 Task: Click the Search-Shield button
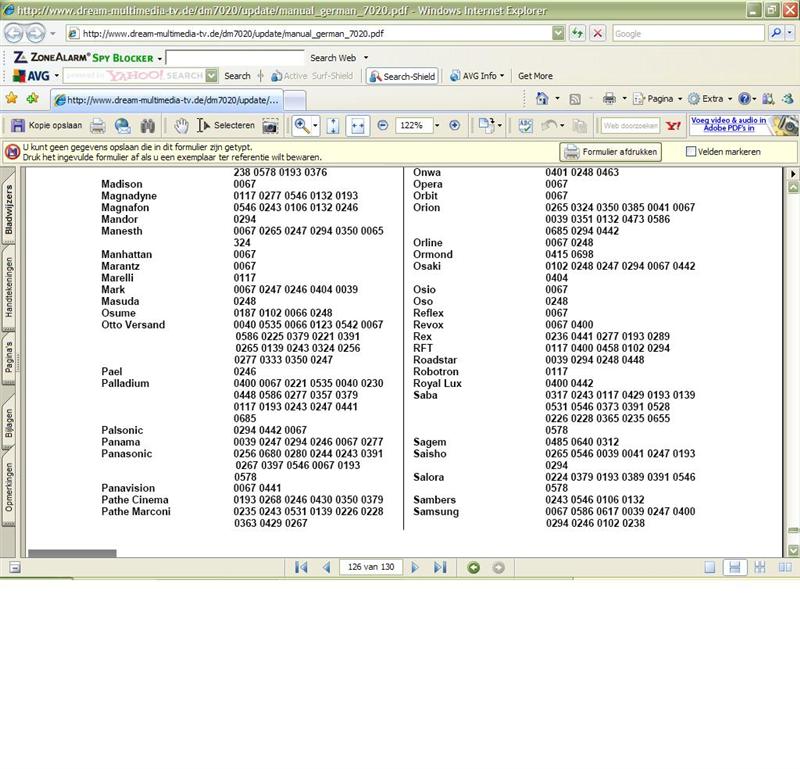pyautogui.click(x=403, y=76)
